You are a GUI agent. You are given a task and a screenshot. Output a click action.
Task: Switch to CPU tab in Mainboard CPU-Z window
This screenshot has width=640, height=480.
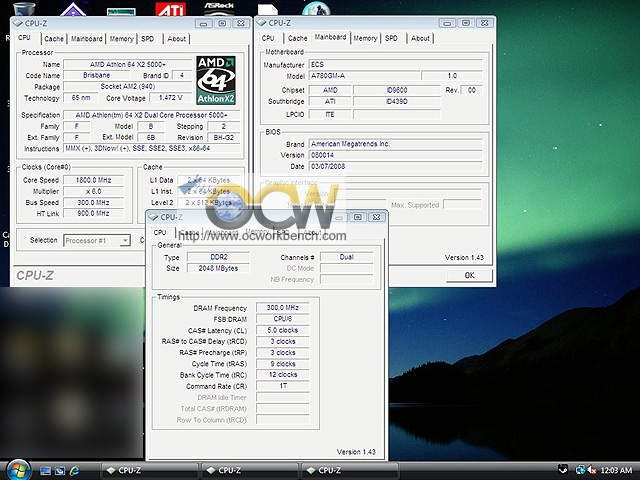click(268, 38)
